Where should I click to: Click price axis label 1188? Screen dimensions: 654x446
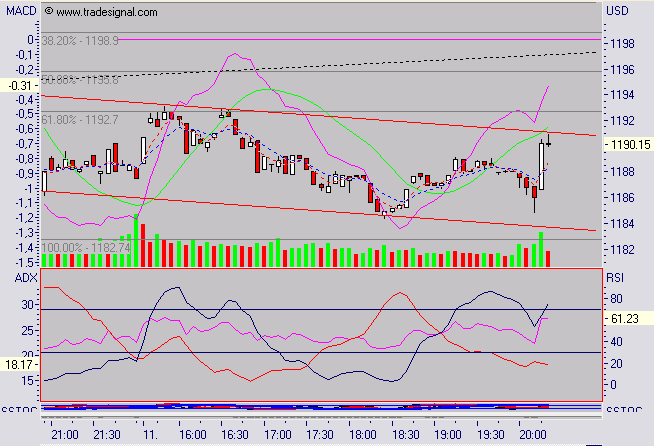[x=622, y=171]
